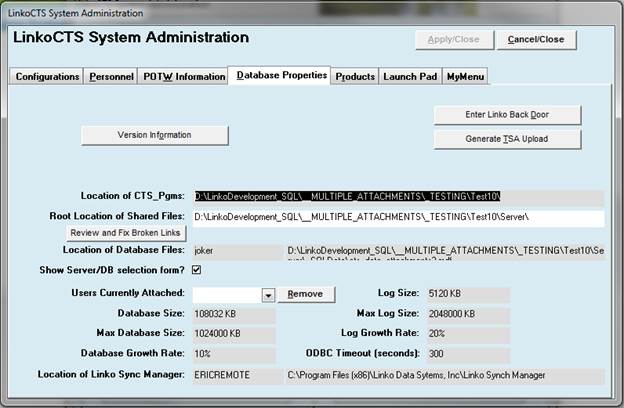Click the Version Information button
624x408 pixels.
[x=155, y=134]
